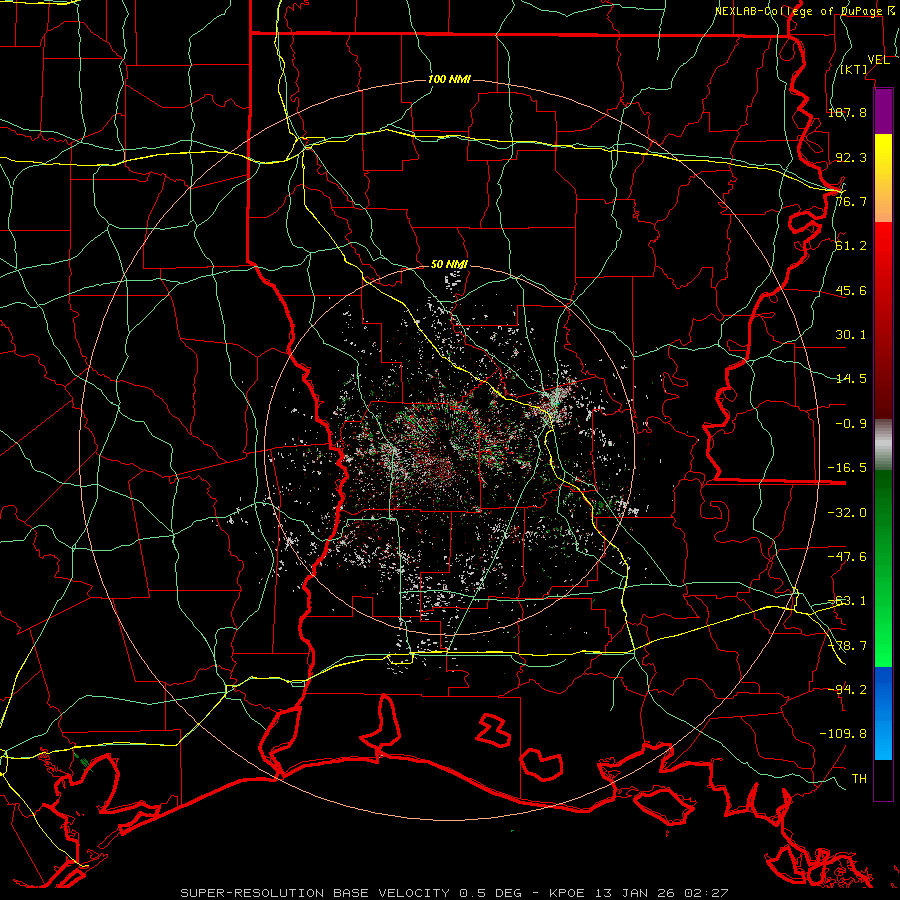Select the 107.8 value on velocity scale
The width and height of the screenshot is (900, 900).
pos(847,112)
